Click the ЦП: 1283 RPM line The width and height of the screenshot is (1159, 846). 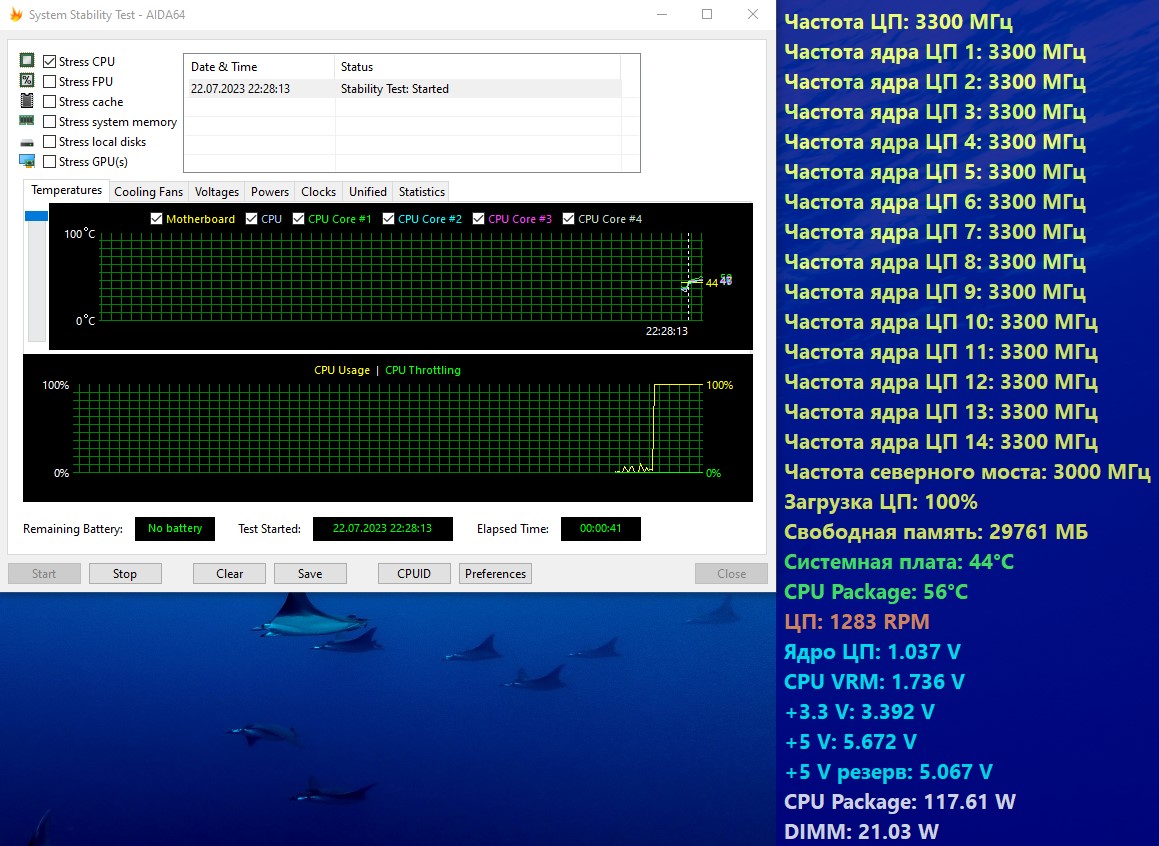857,621
